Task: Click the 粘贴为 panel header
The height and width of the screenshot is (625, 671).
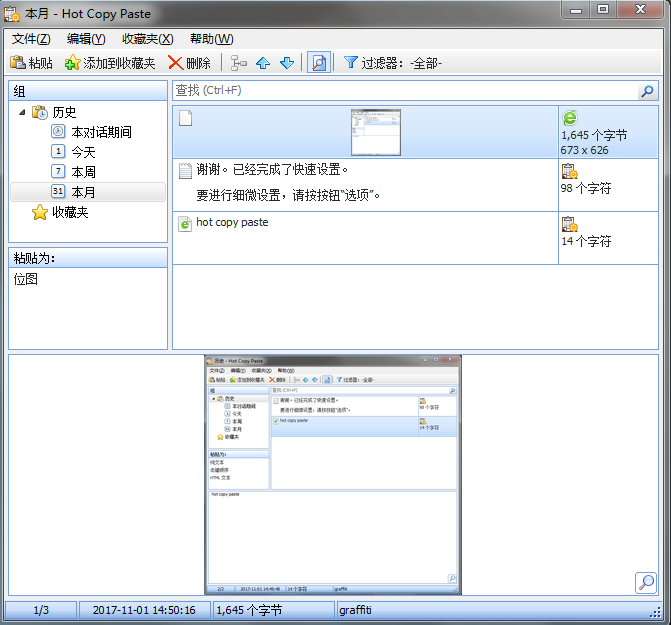Action: (88, 258)
